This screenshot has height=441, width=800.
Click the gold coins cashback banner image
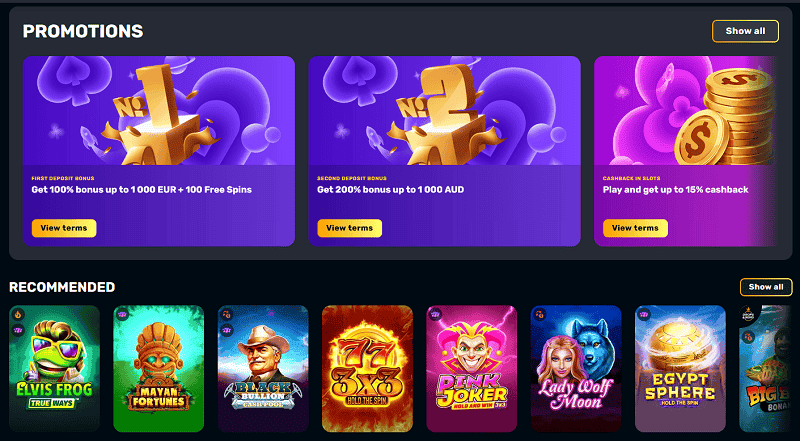tap(686, 111)
